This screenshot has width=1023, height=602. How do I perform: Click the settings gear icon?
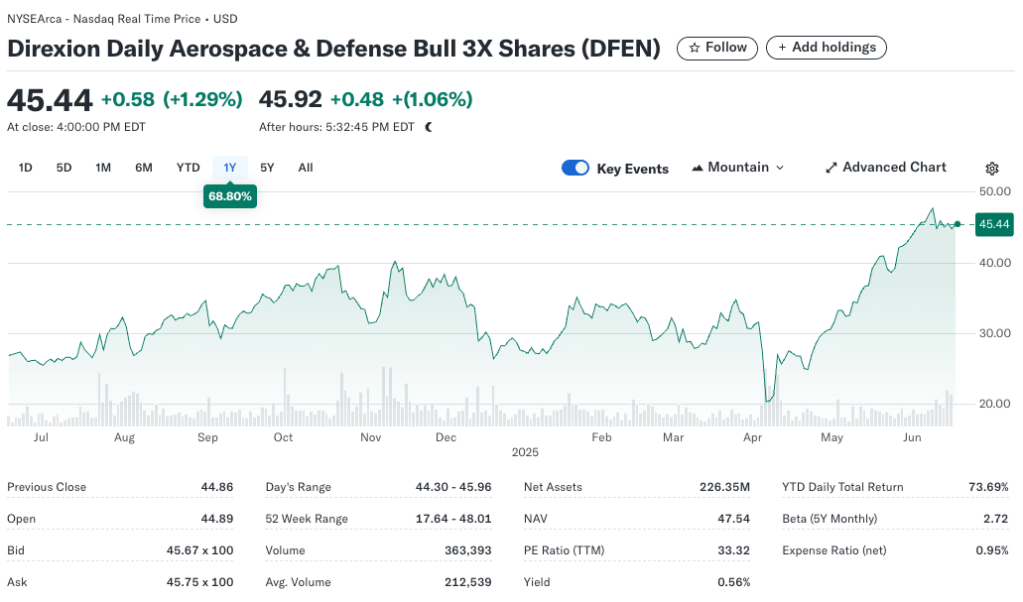tap(991, 168)
